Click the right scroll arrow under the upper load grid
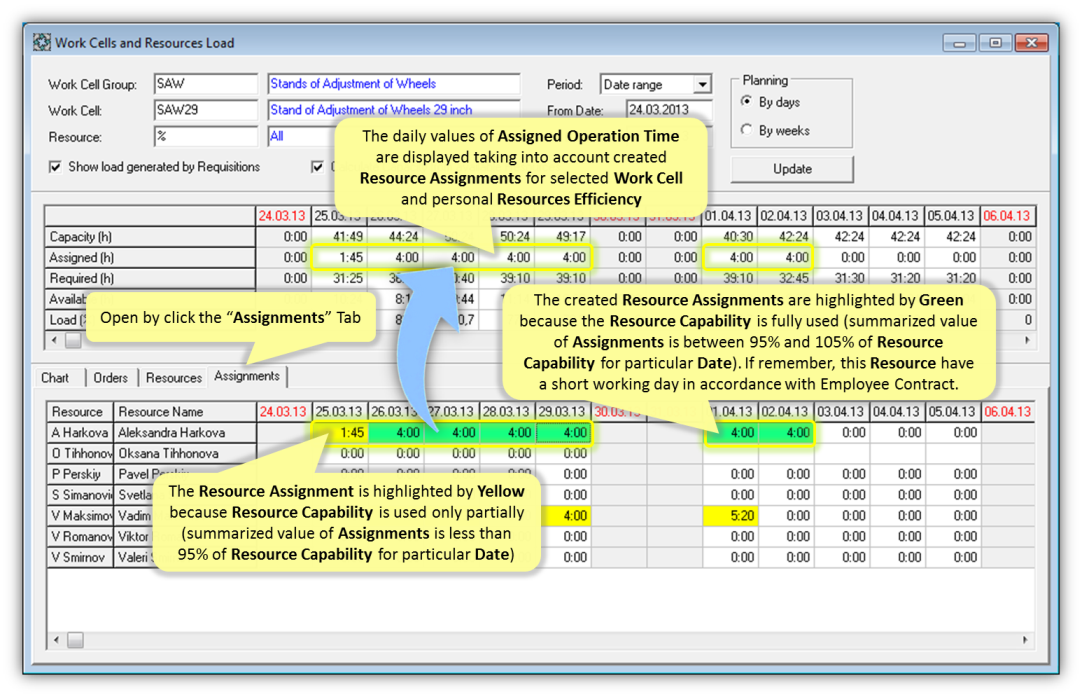 point(1027,340)
